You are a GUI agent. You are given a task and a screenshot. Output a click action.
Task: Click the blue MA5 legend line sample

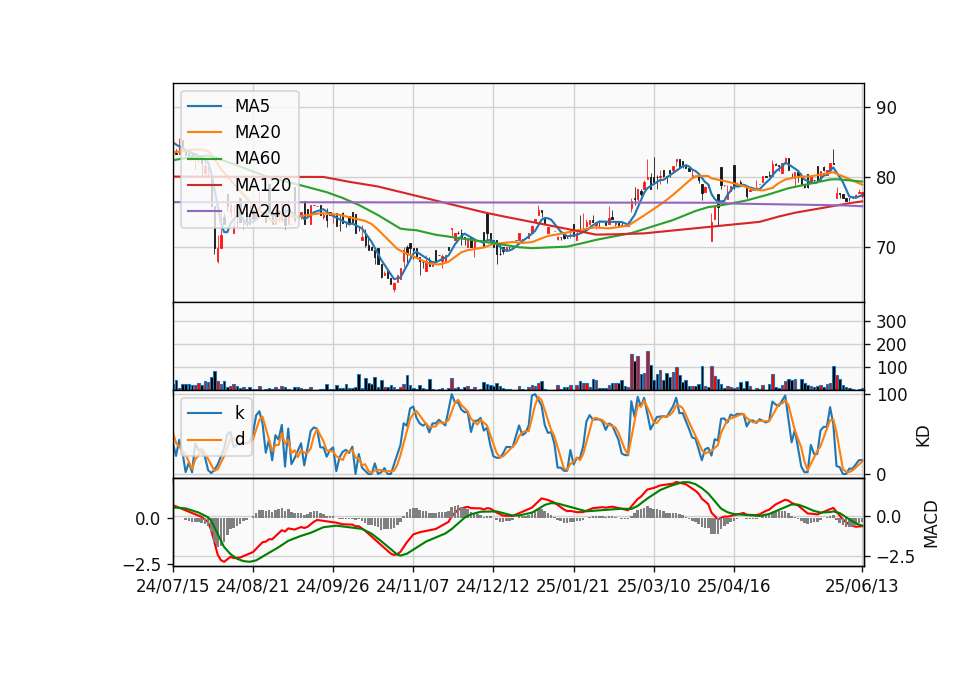[x=205, y=107]
